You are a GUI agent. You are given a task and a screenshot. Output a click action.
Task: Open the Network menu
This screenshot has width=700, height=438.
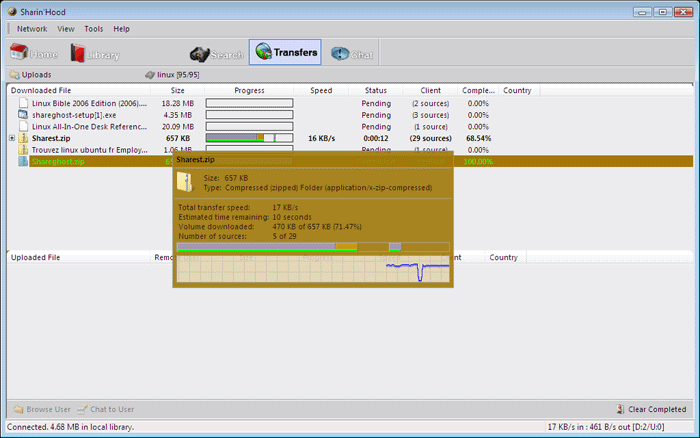point(32,29)
